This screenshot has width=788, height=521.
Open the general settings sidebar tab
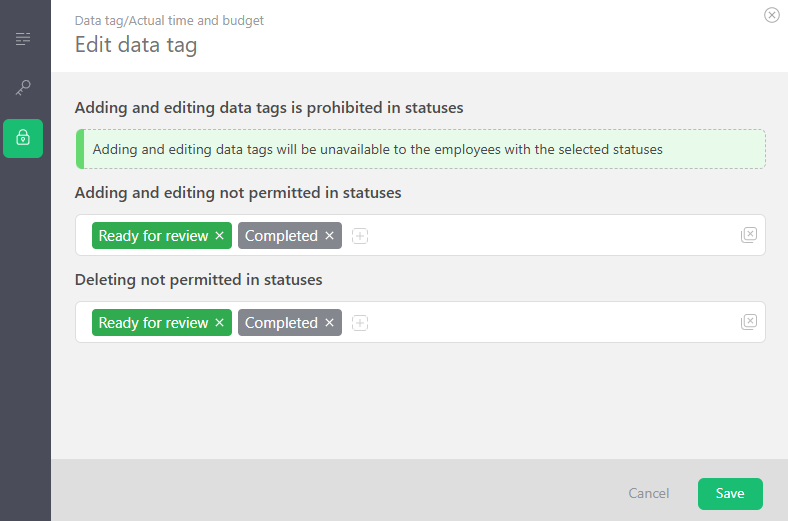[23, 39]
